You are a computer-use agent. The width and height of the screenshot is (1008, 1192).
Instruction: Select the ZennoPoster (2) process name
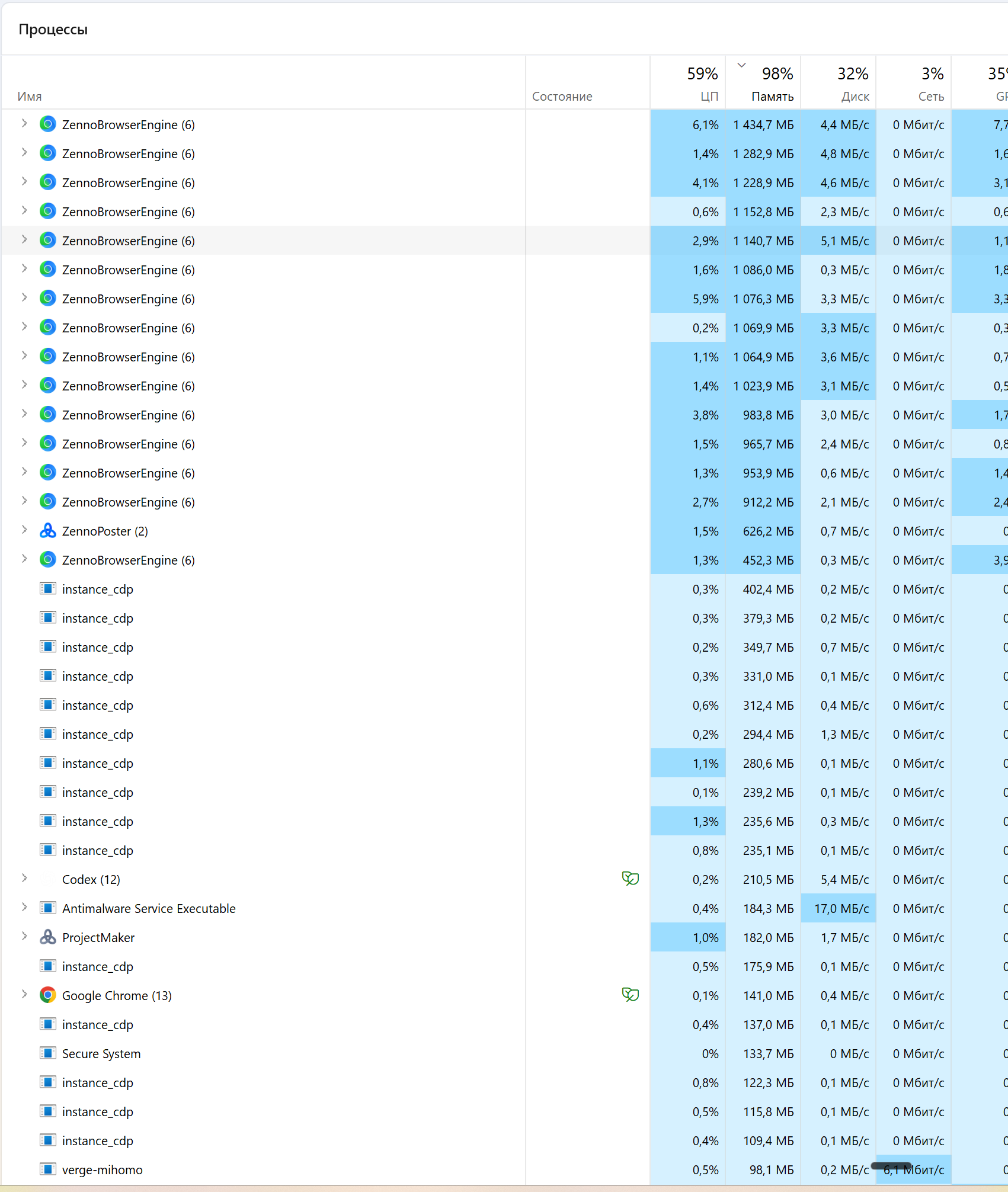coord(105,531)
